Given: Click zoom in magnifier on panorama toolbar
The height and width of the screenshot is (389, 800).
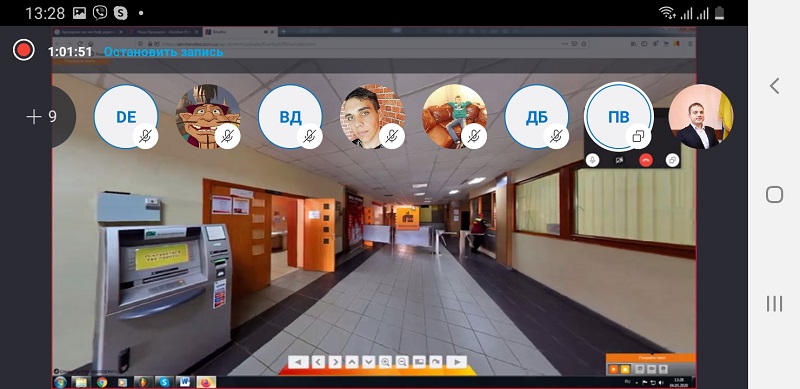Looking at the screenshot, I should point(385,362).
